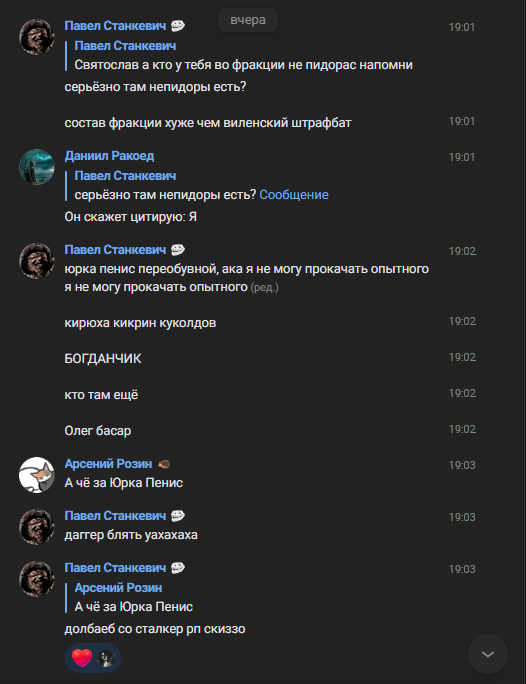Image resolution: width=526 pixels, height=684 pixels.
Task: Jump to the quoted Святослав message
Action: tap(243, 55)
